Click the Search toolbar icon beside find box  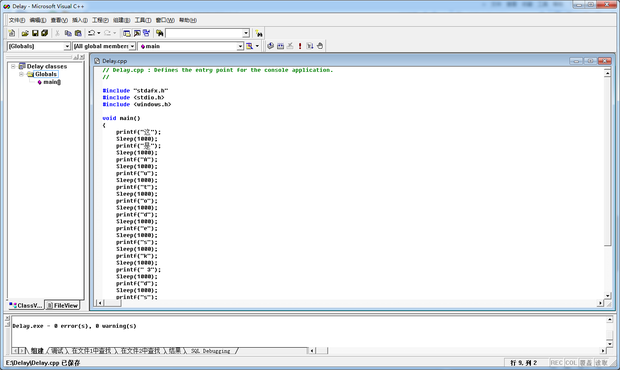259,34
